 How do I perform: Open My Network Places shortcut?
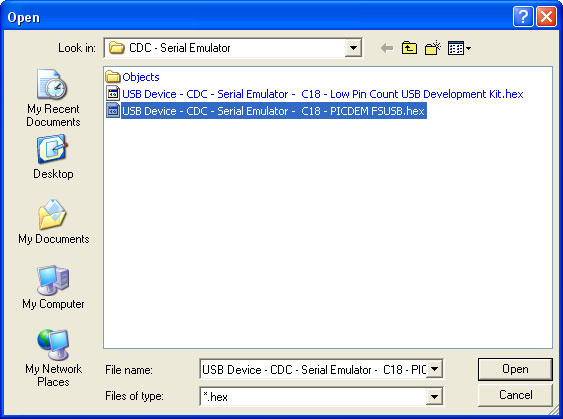tap(53, 358)
